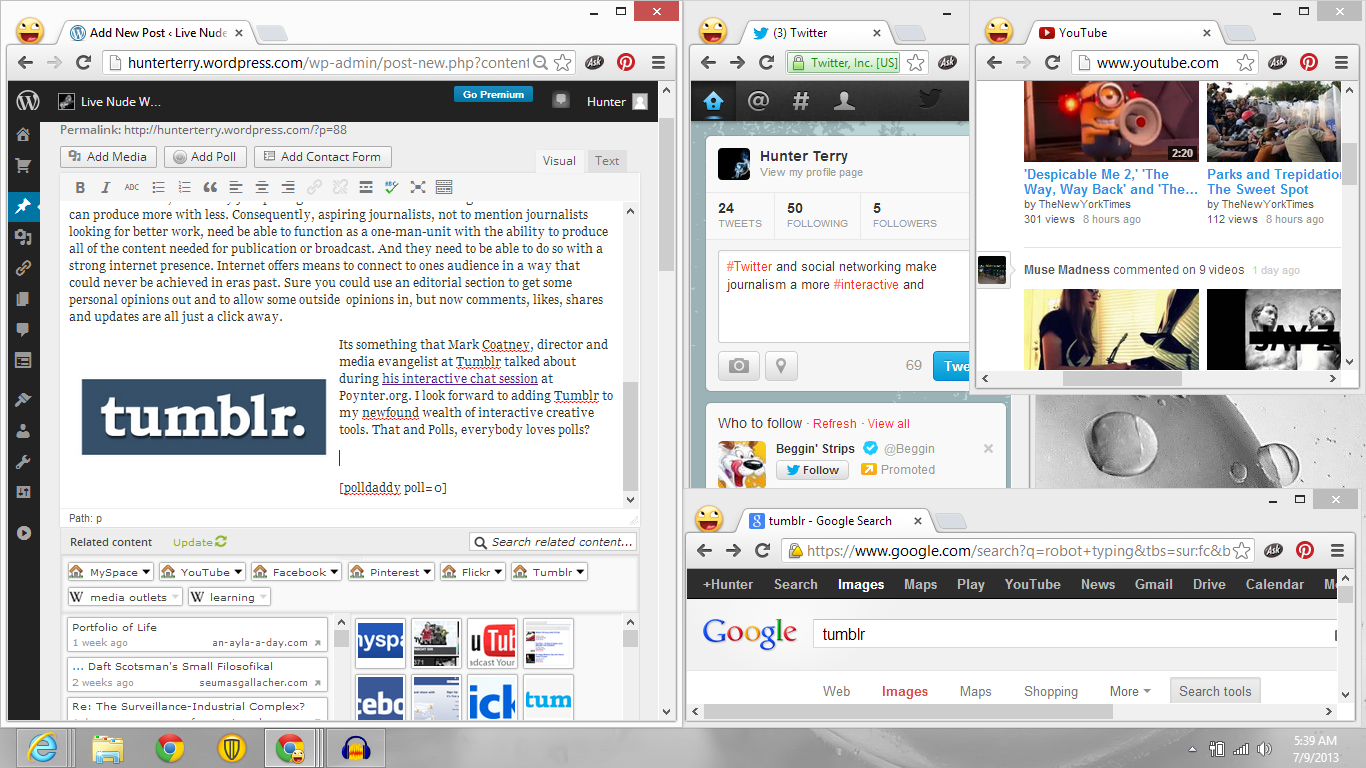Select Maps in the Google top bar
1366x768 pixels.
click(920, 584)
